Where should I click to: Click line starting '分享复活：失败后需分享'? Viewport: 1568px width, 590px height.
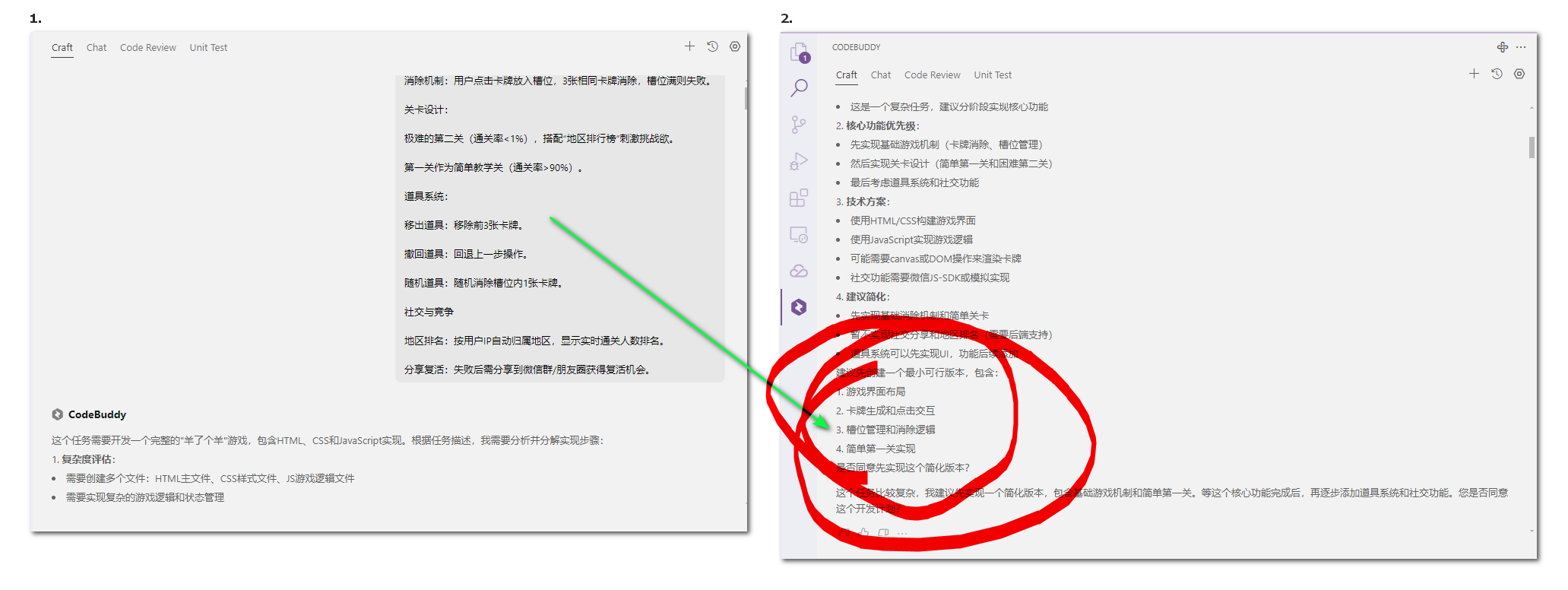coord(528,370)
